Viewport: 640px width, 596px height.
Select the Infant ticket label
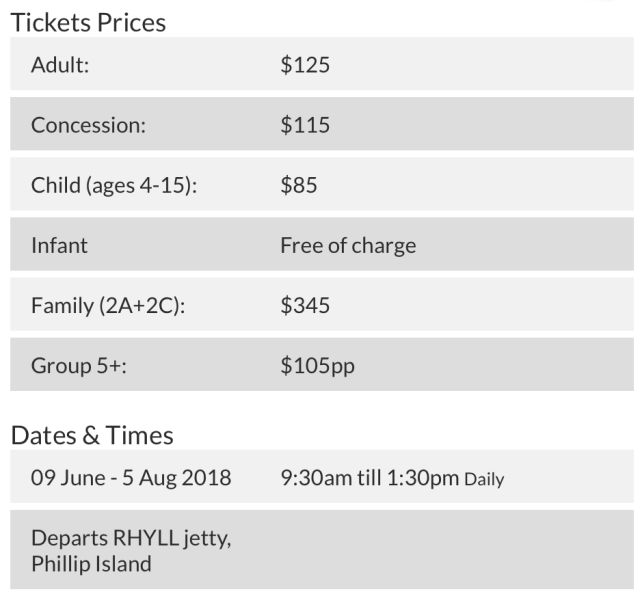click(59, 245)
